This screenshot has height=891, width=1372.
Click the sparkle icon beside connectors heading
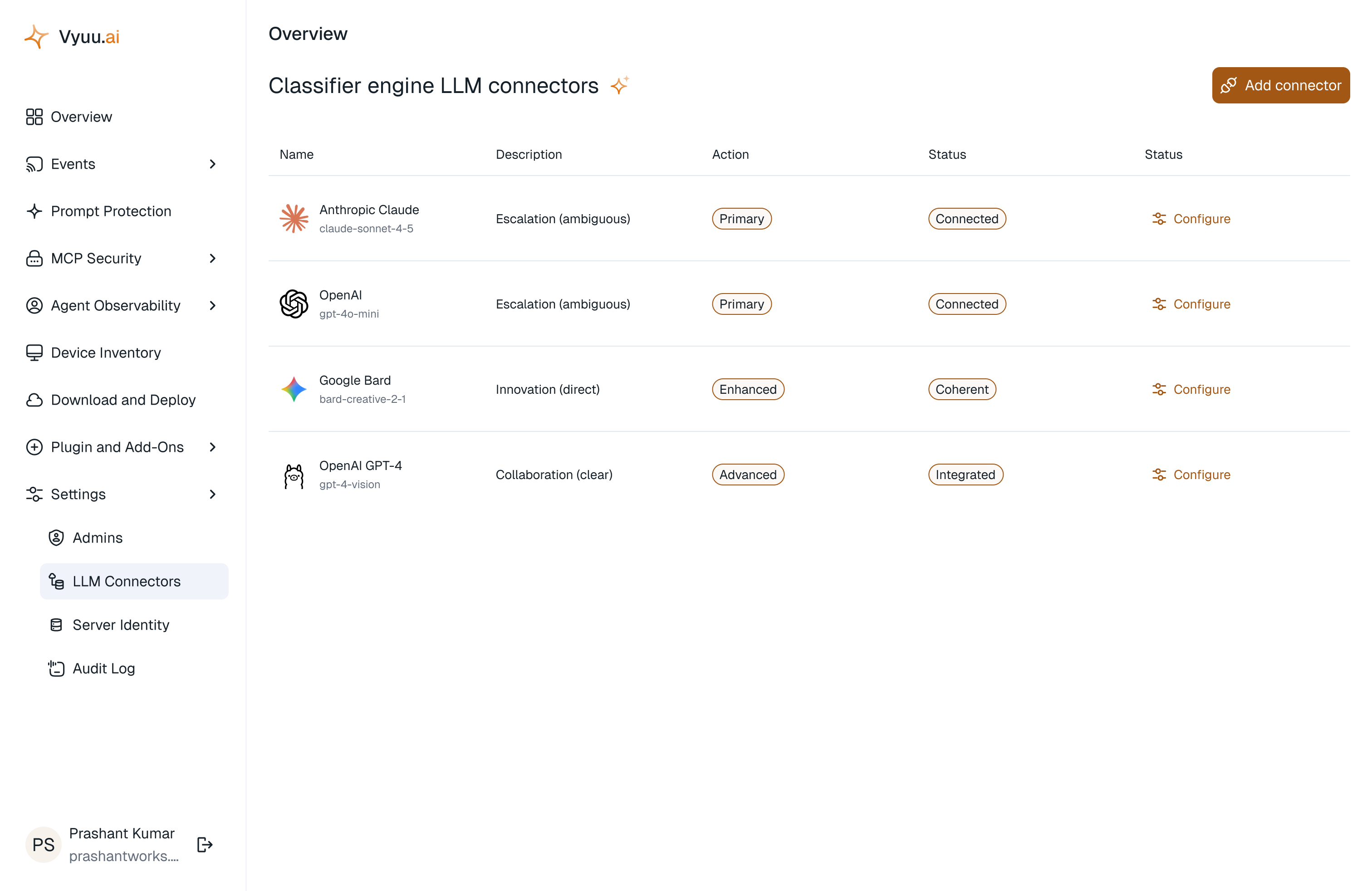(x=620, y=85)
